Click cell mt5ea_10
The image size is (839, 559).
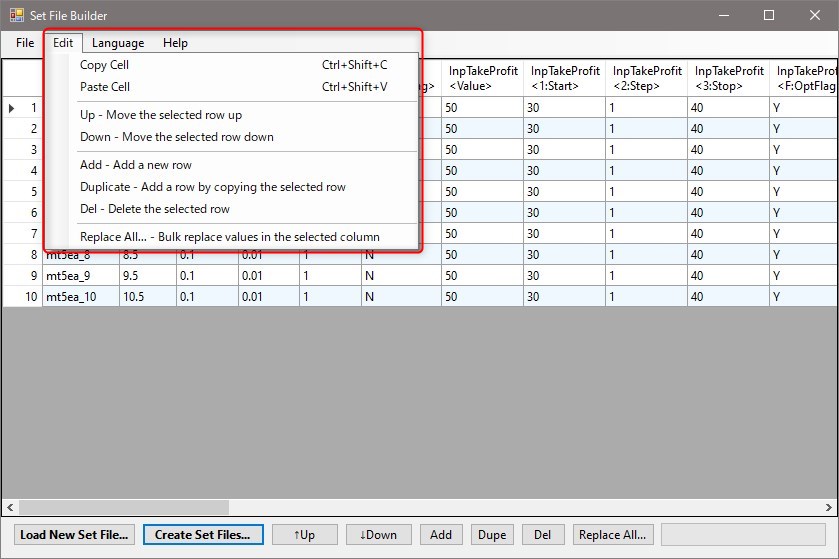pos(81,296)
